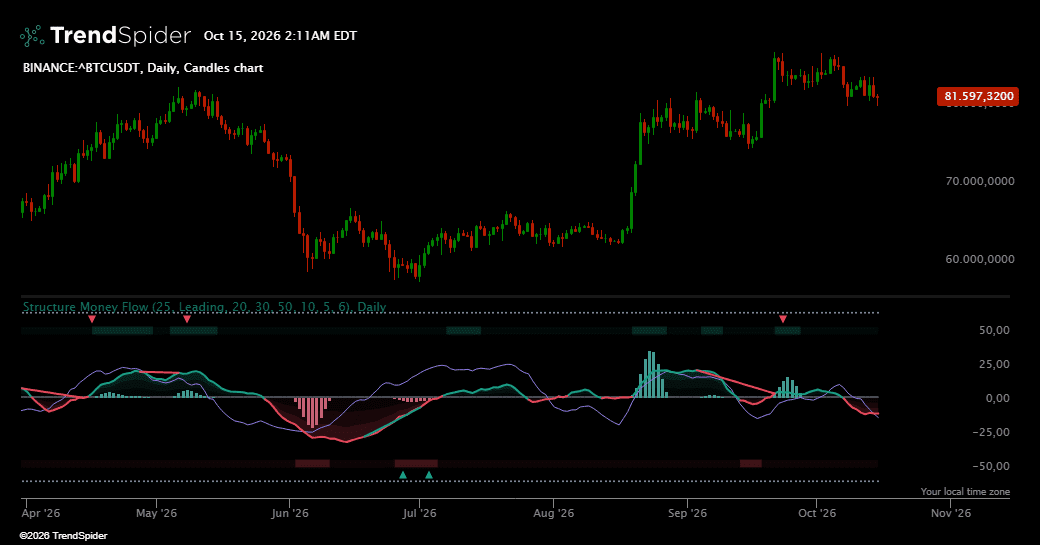Click the mid-April red down-triangle signal marker
This screenshot has height=545, width=1040.
tap(92, 320)
